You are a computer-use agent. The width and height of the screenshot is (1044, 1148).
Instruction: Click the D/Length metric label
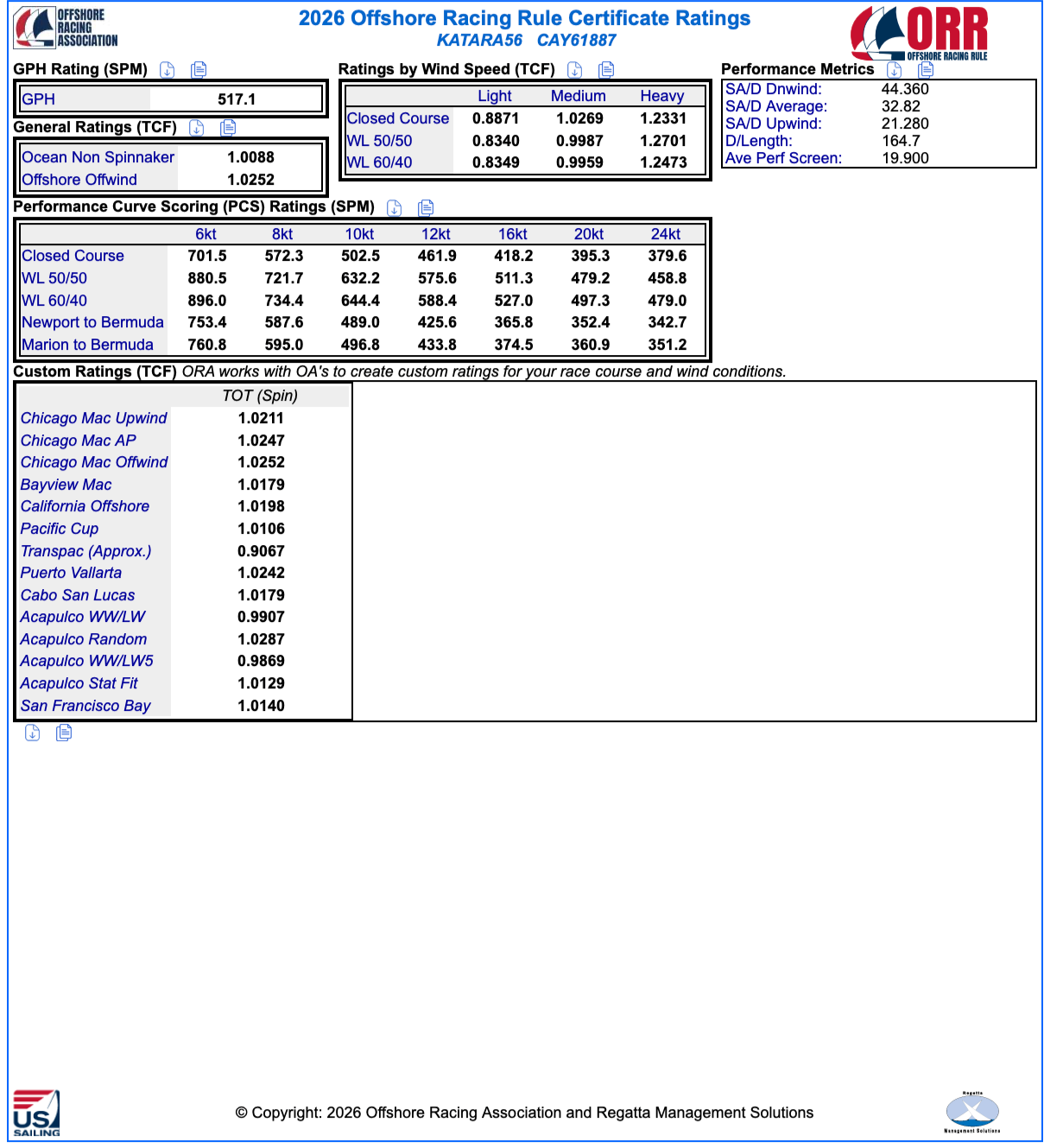point(758,141)
